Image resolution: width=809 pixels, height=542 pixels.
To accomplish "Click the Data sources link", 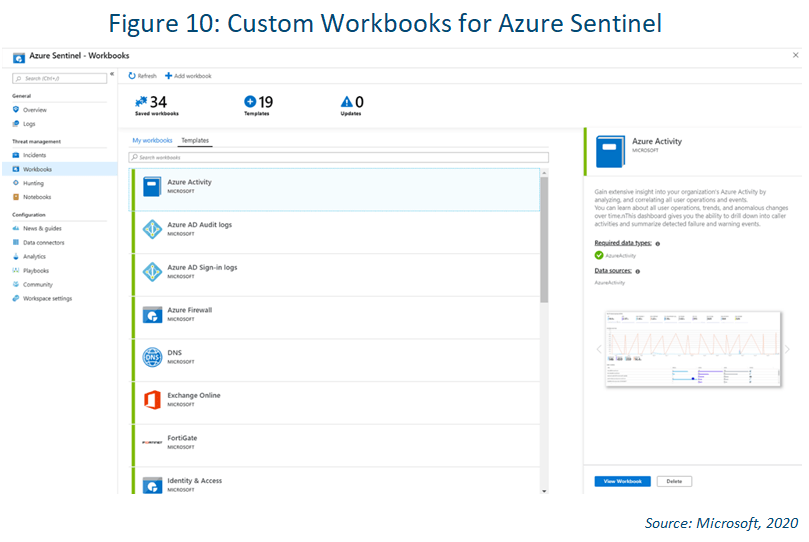I will click(x=613, y=271).
